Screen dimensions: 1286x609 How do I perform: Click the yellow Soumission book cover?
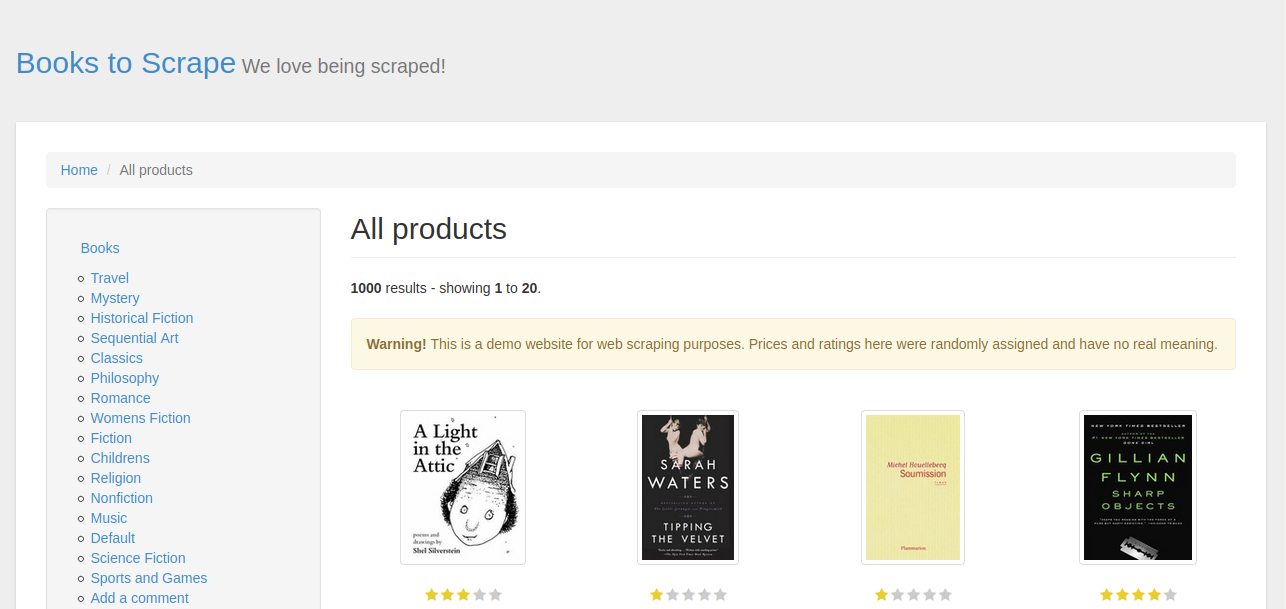tap(912, 487)
